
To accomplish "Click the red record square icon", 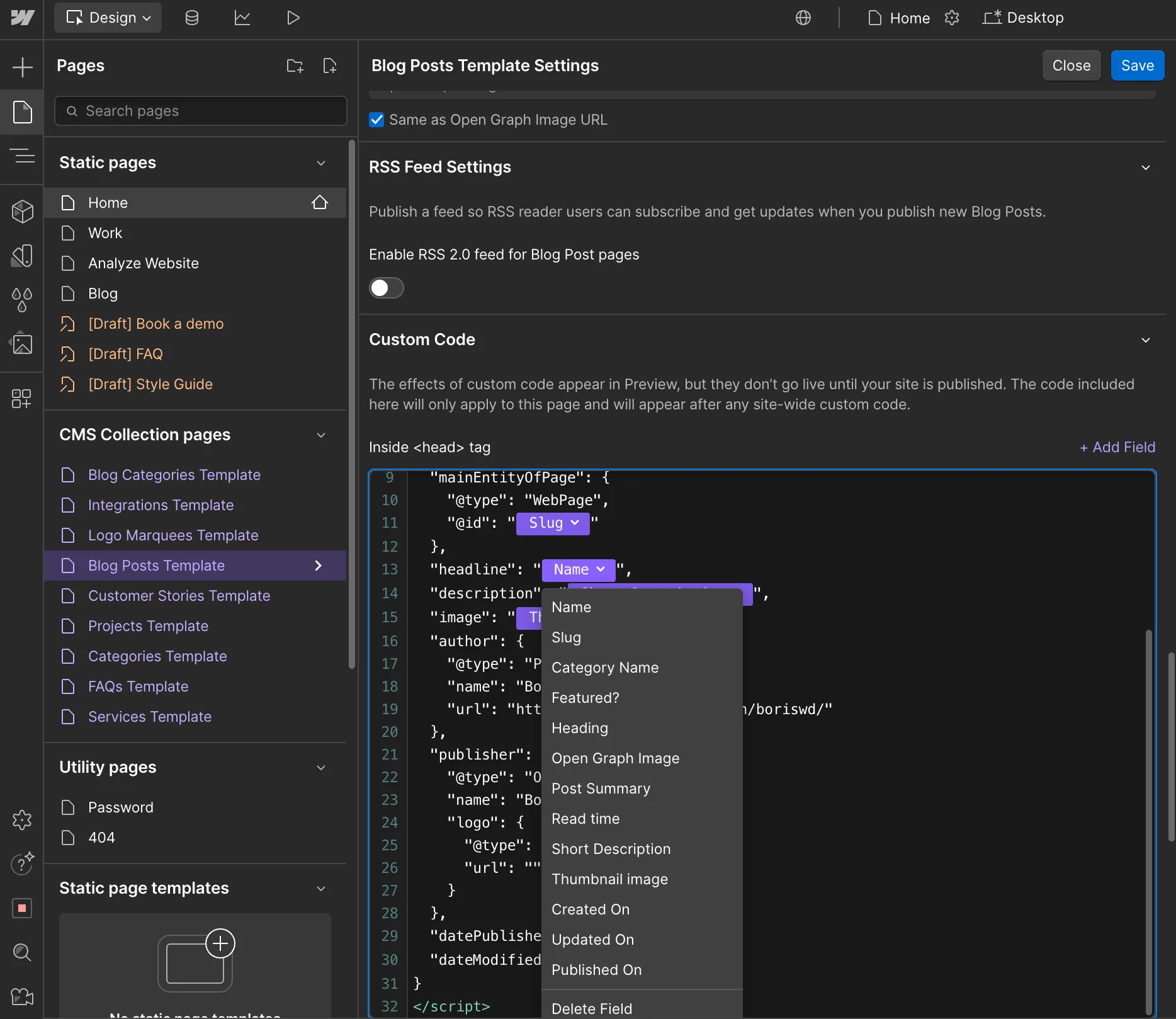I will click(x=22, y=908).
